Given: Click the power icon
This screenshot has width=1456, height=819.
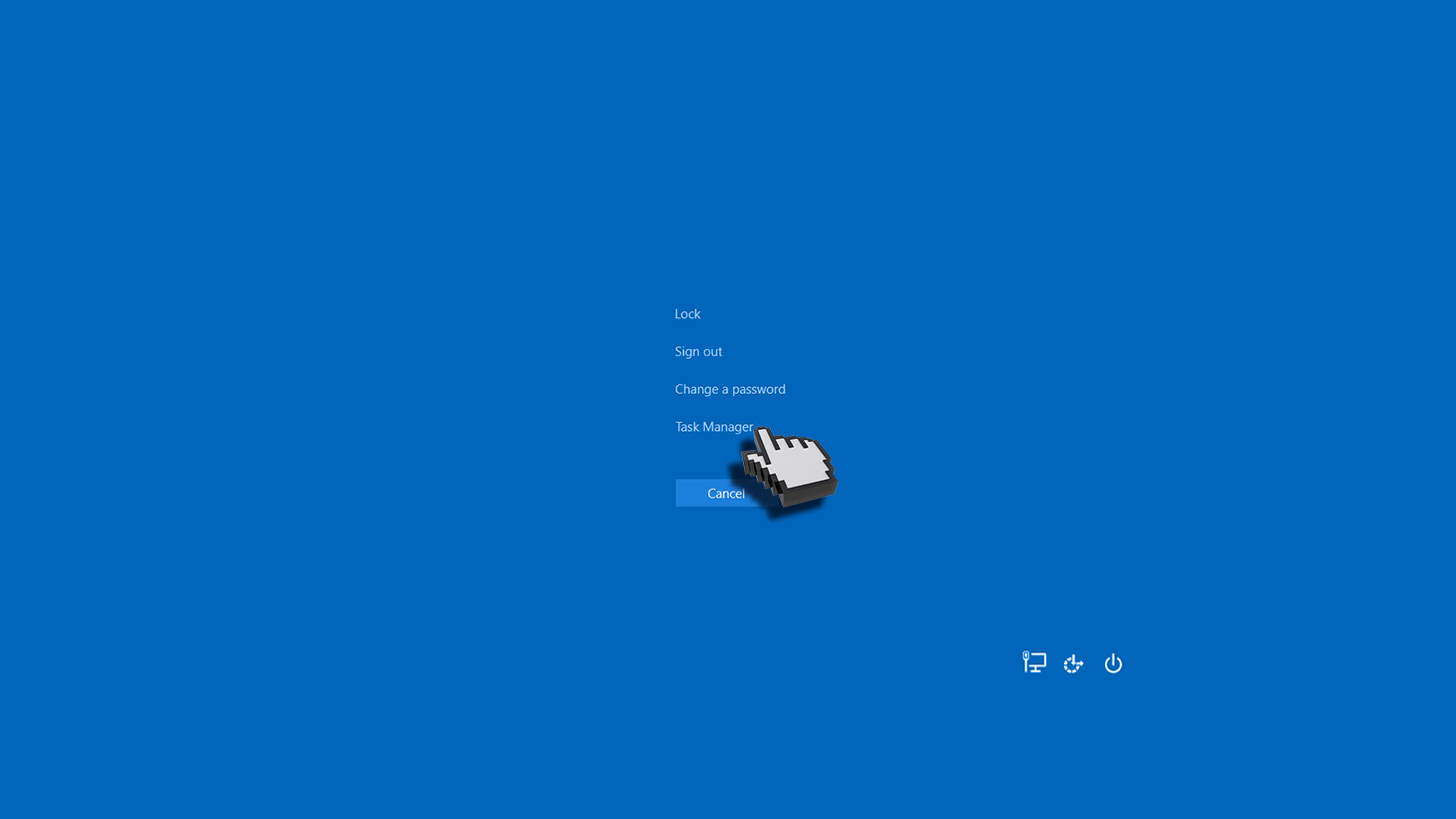Looking at the screenshot, I should pyautogui.click(x=1113, y=663).
